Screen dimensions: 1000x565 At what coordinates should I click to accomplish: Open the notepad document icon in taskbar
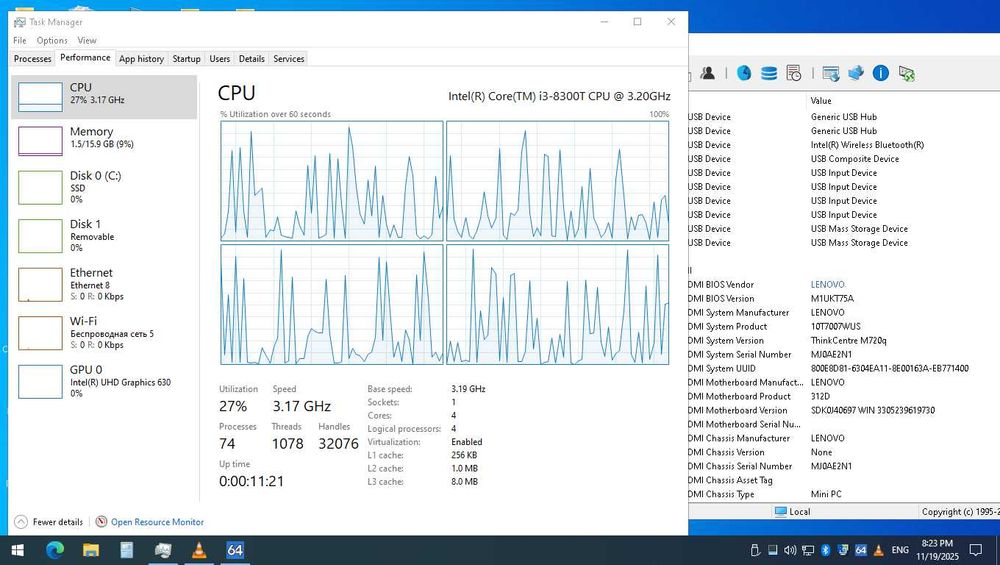(126, 550)
